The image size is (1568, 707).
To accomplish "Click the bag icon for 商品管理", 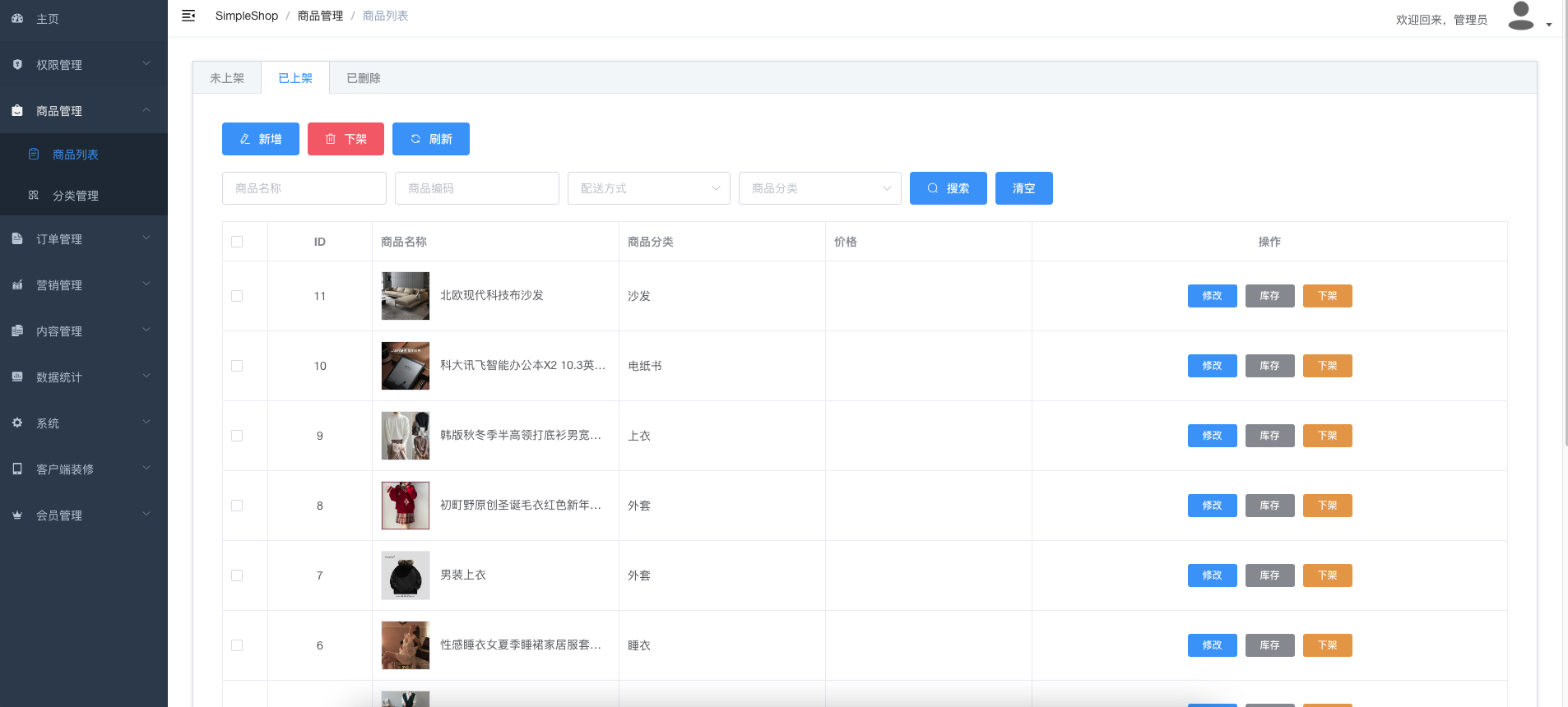I will point(17,110).
